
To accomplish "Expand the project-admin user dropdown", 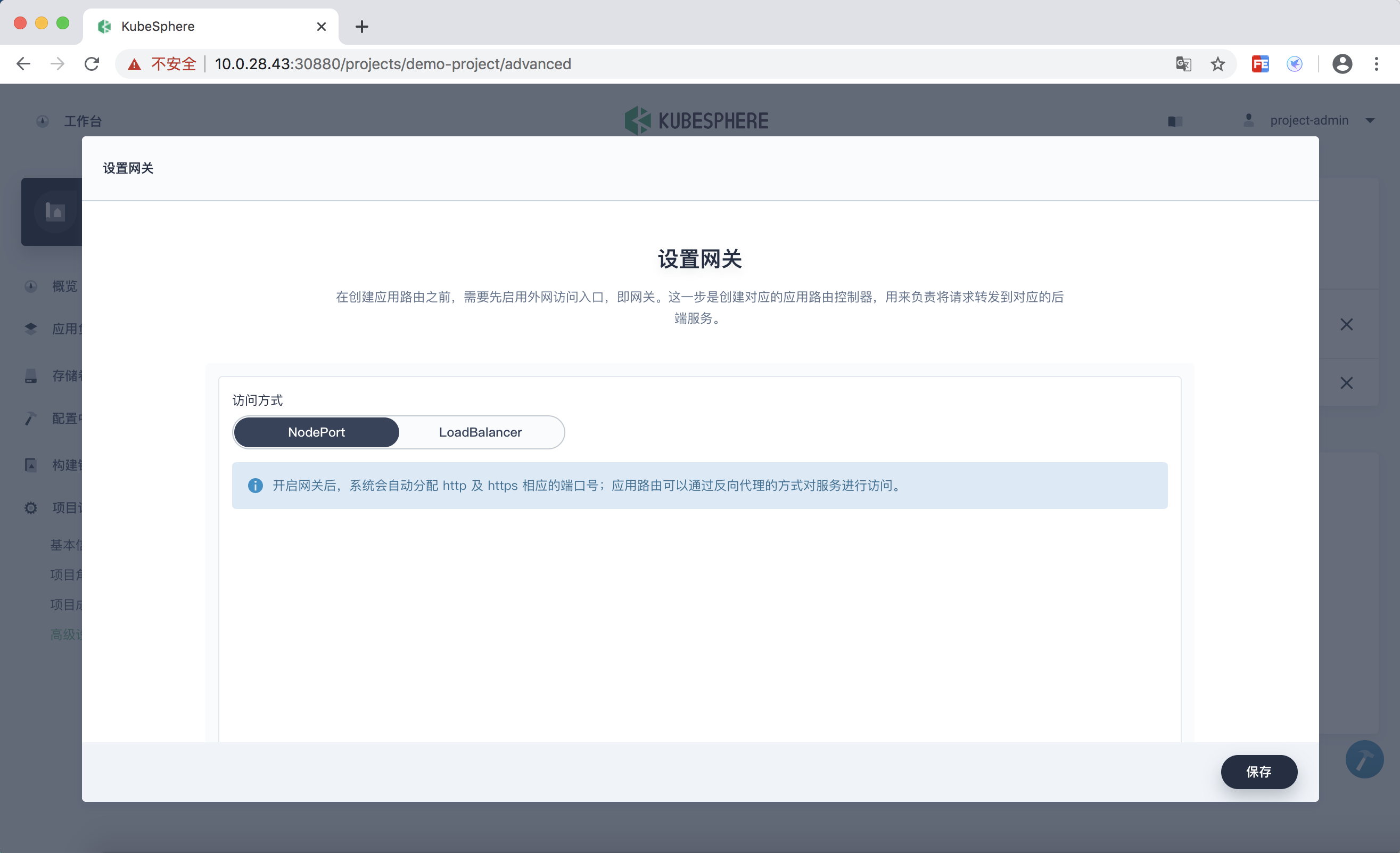I will (x=1369, y=120).
